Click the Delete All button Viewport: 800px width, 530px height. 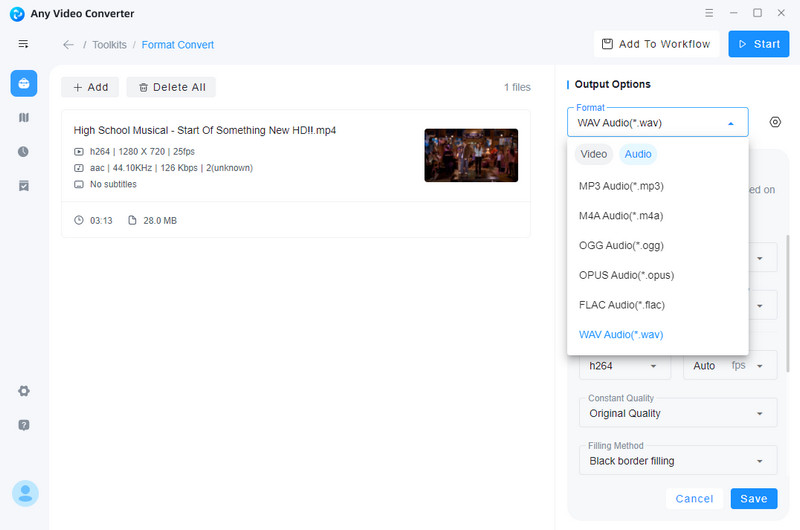(x=171, y=87)
